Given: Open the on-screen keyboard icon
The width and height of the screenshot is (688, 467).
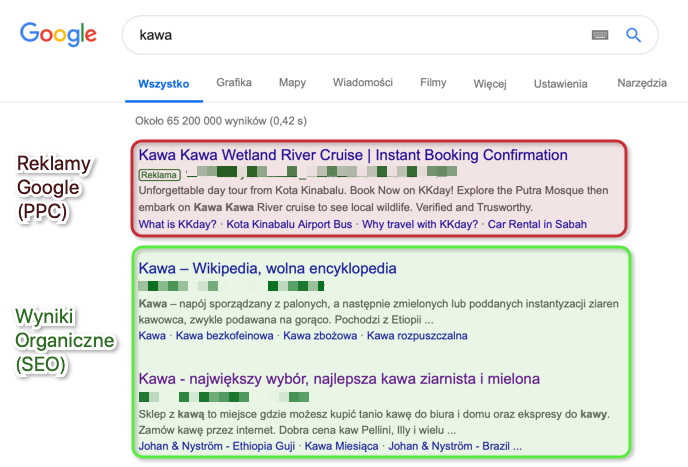Looking at the screenshot, I should [600, 35].
